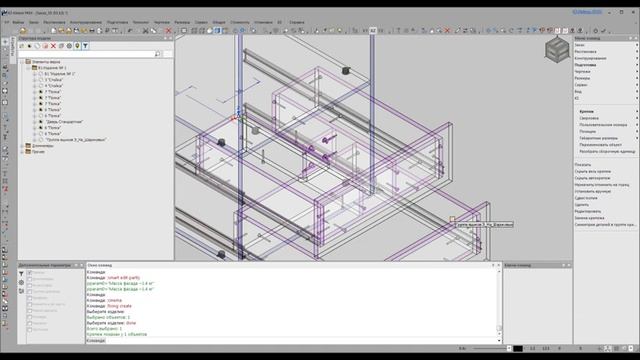
Task: Collapse the "К1 Изделие № 1" folder node
Action: (x=29, y=68)
